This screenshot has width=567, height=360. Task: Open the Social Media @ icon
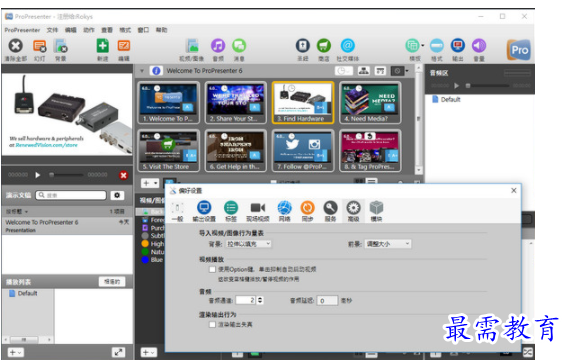(348, 46)
